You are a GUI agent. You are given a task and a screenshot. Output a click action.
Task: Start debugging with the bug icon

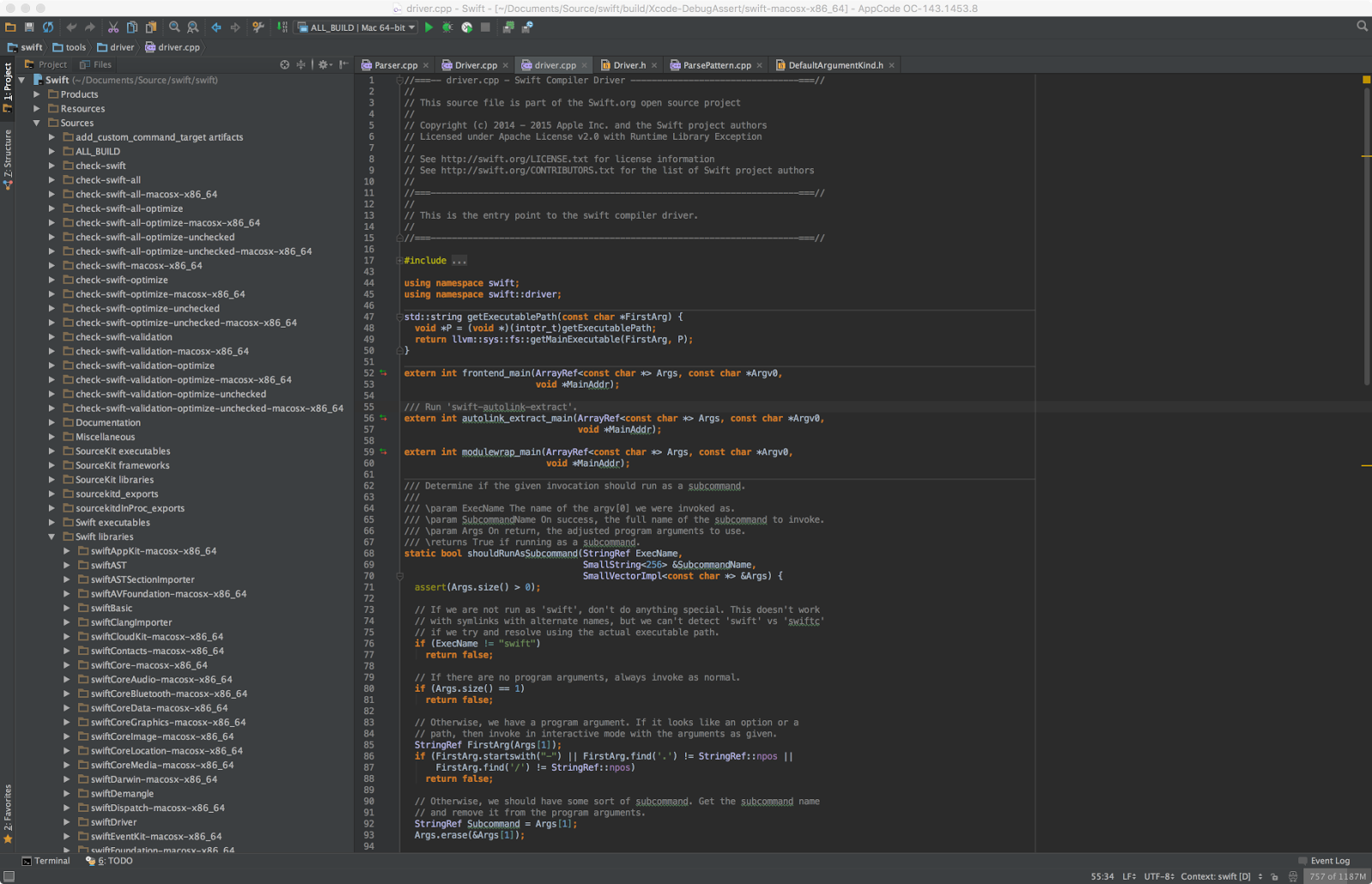pos(448,27)
